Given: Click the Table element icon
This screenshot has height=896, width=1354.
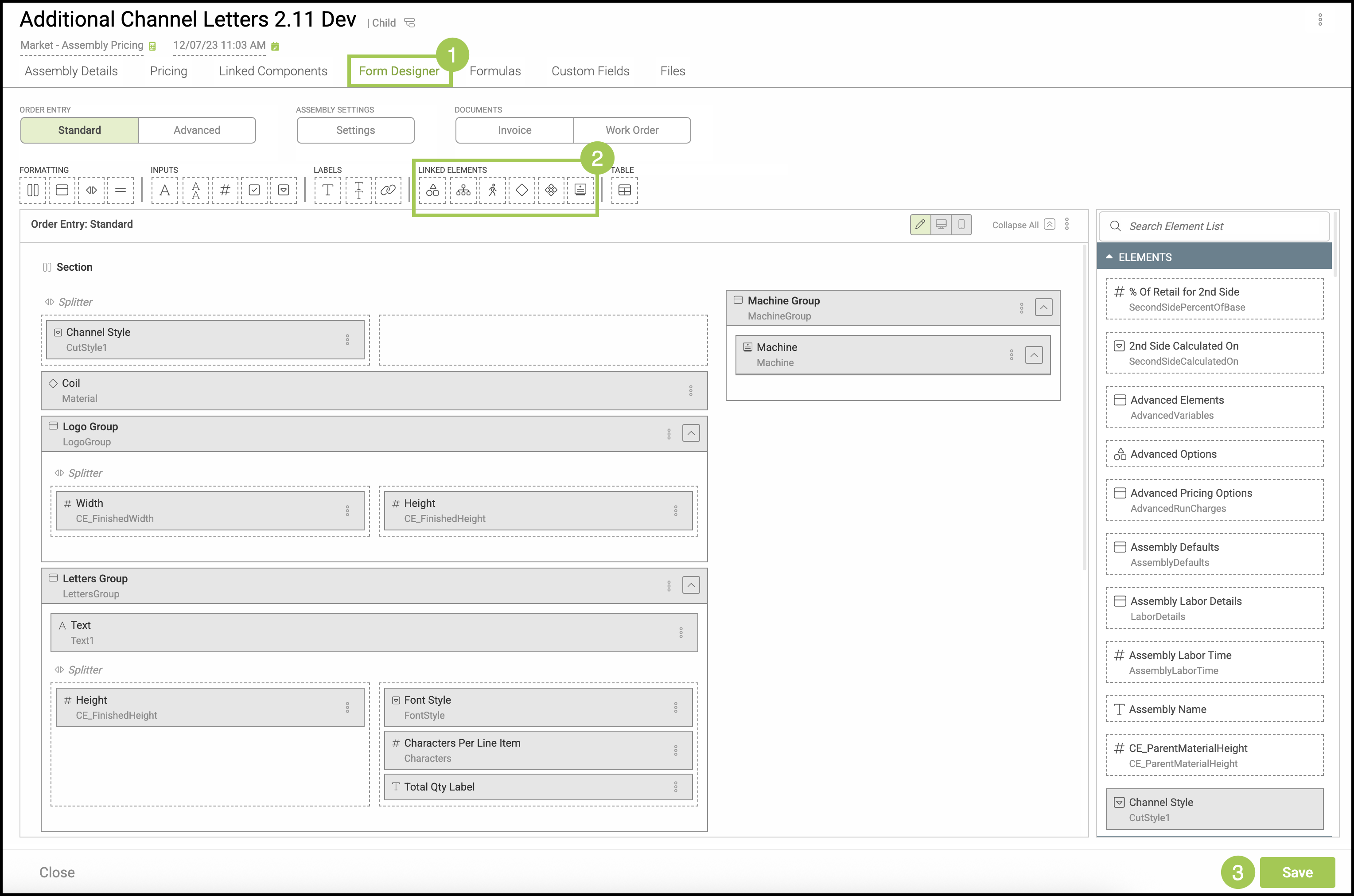Looking at the screenshot, I should pos(624,190).
